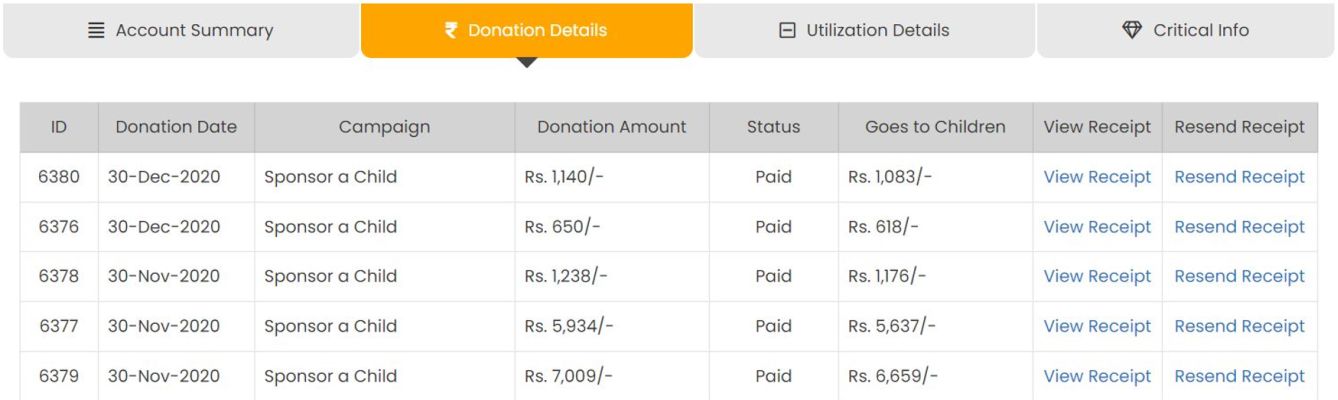View receipt for the Rs. 5,934 donation
This screenshot has height=400, width=1338.
click(x=1097, y=326)
